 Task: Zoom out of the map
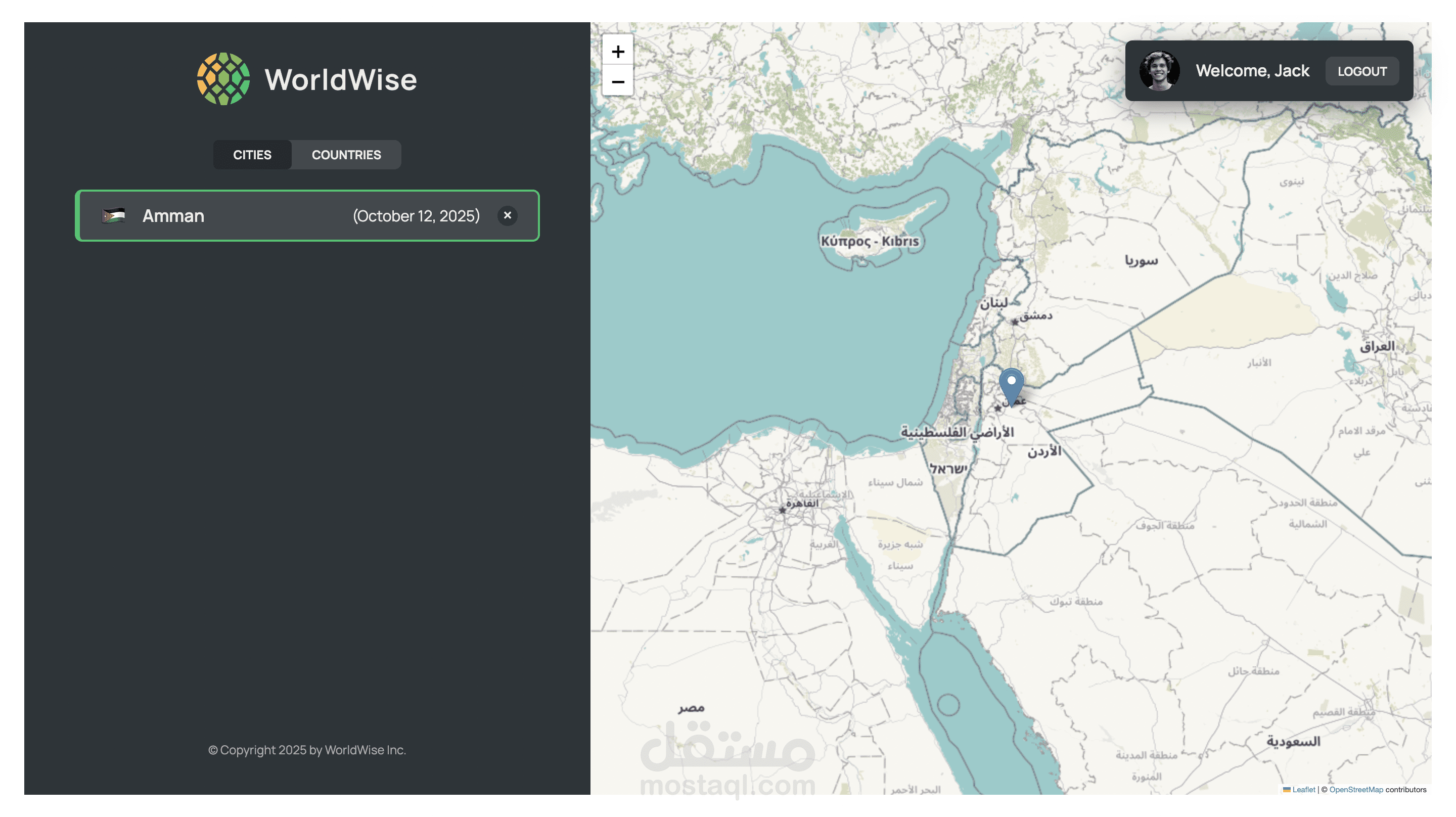point(618,81)
